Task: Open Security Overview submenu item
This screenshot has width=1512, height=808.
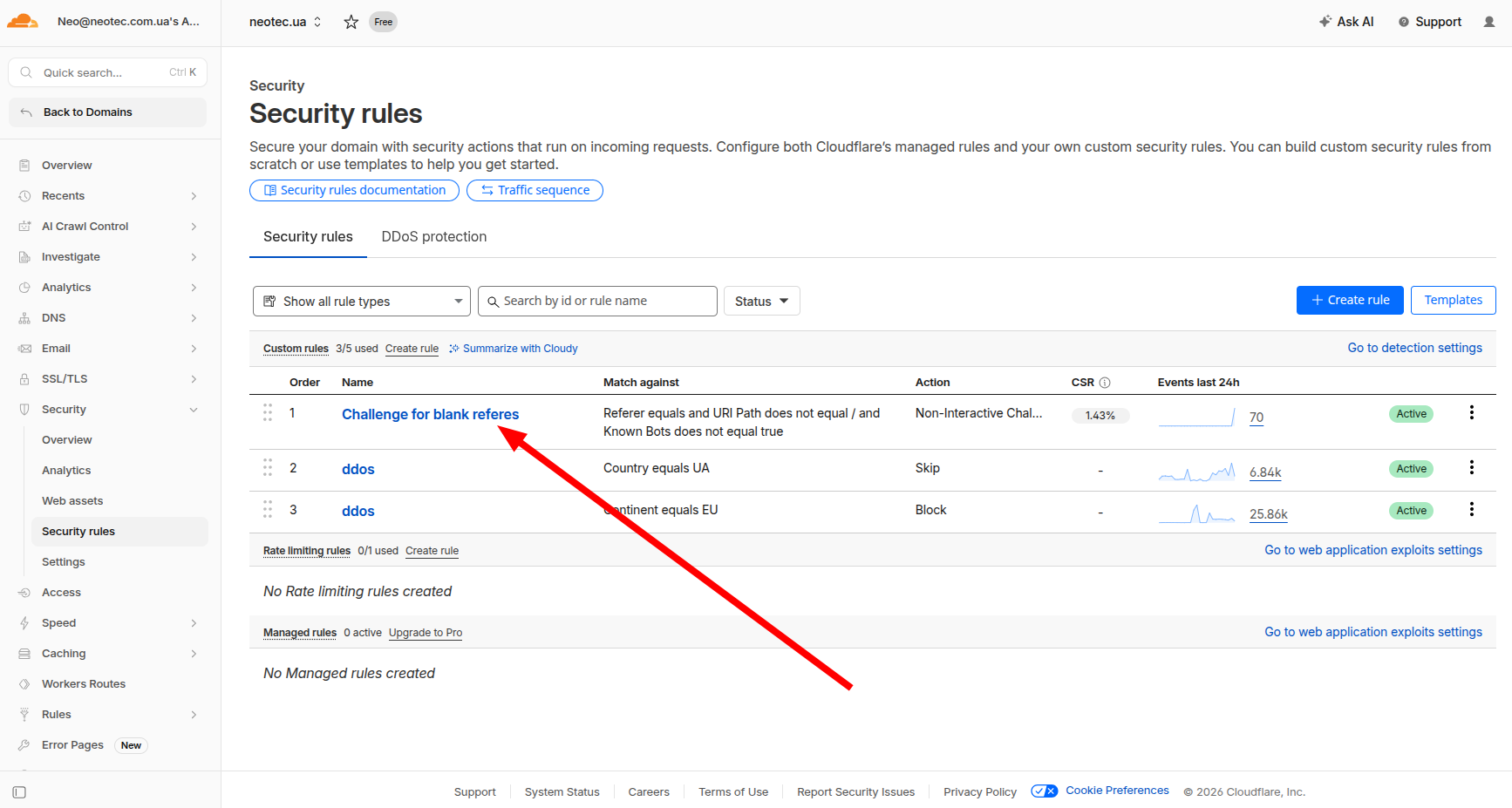Action: tap(67, 440)
